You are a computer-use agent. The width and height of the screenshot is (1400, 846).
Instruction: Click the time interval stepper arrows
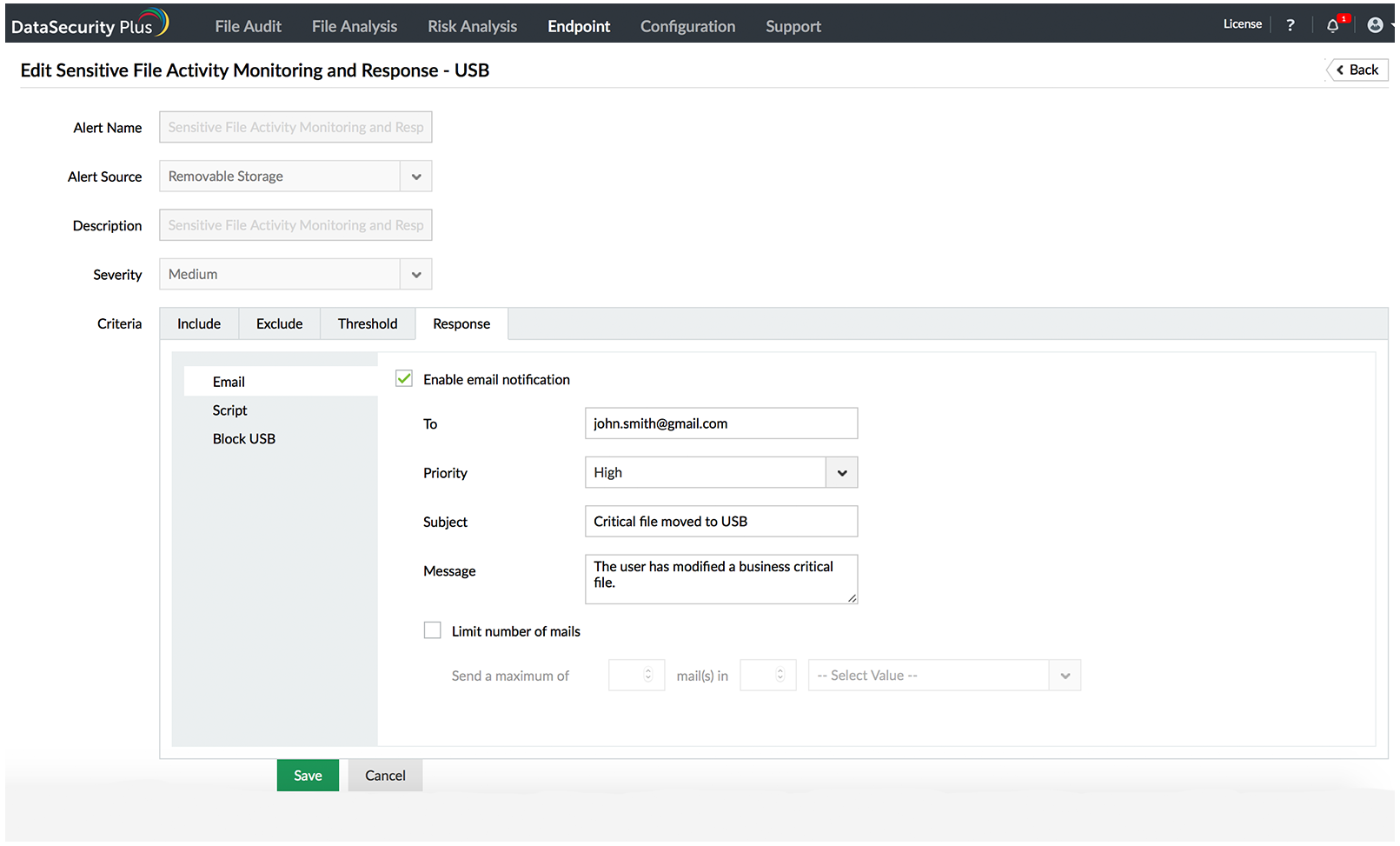tap(780, 676)
